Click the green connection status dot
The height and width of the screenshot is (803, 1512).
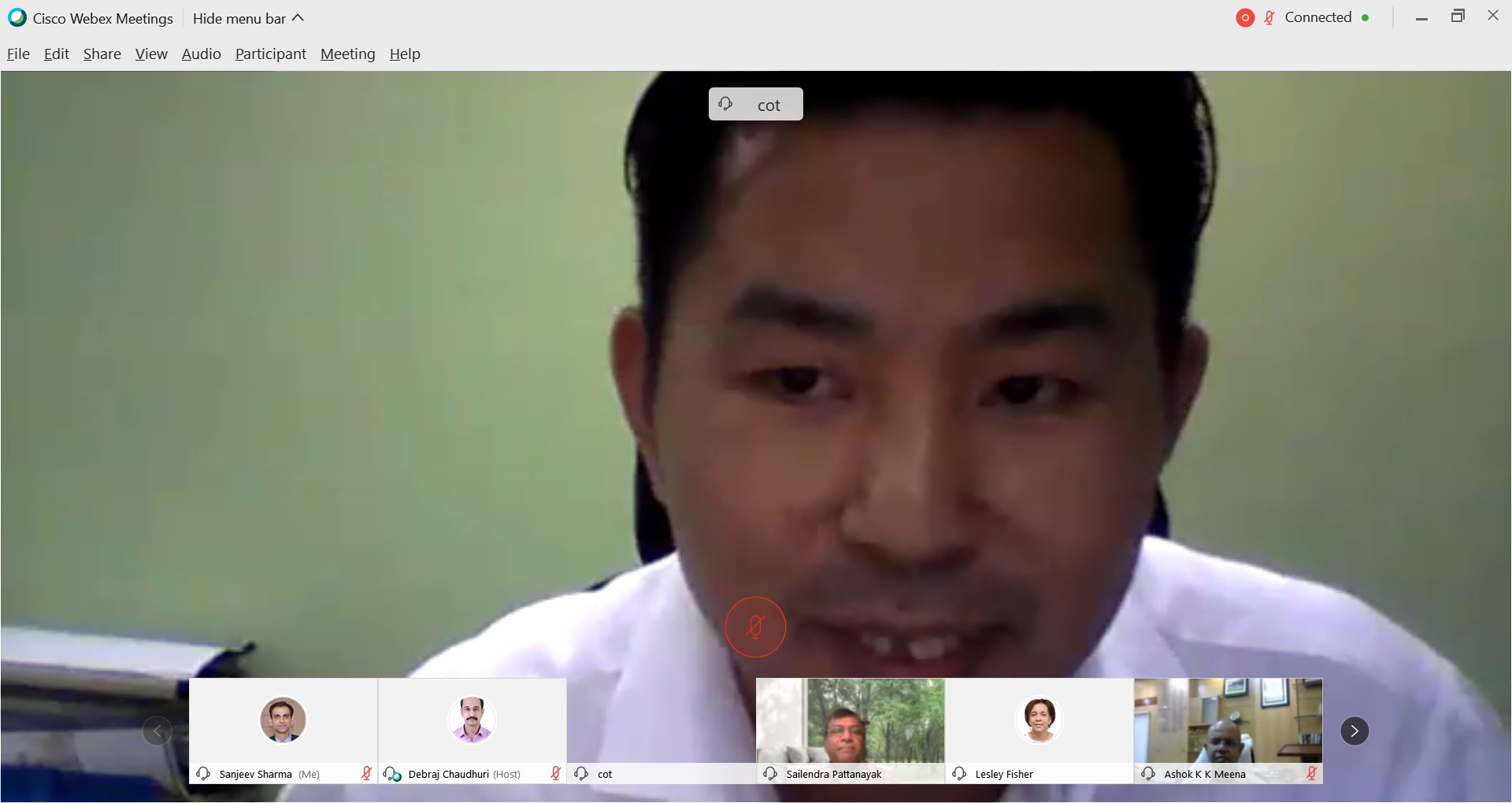pyautogui.click(x=1365, y=17)
